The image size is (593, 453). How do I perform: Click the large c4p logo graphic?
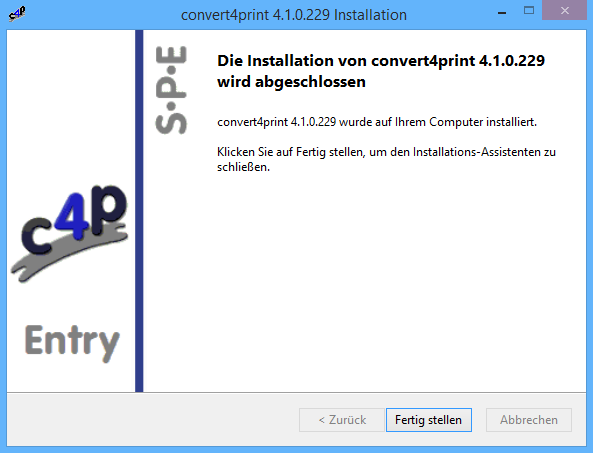tap(70, 233)
